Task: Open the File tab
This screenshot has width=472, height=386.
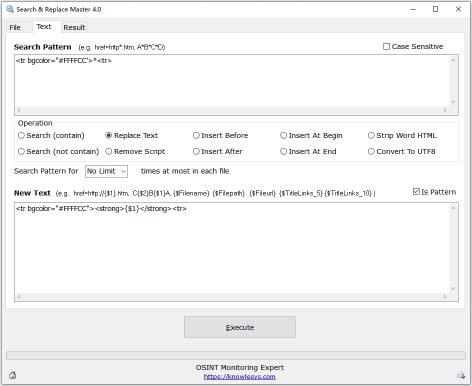Action: pyautogui.click(x=15, y=27)
